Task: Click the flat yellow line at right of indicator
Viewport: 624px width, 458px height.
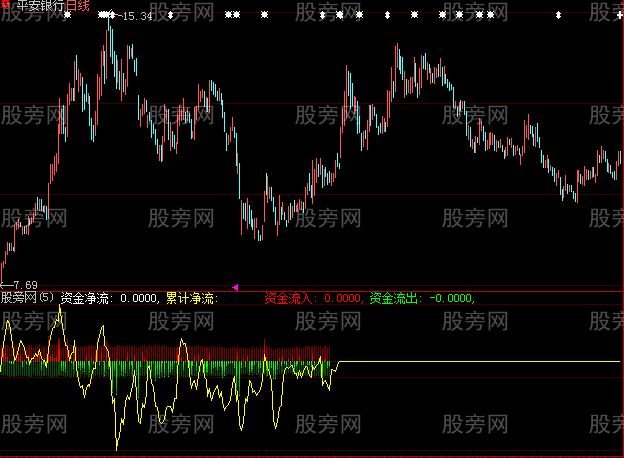Action: [480, 361]
